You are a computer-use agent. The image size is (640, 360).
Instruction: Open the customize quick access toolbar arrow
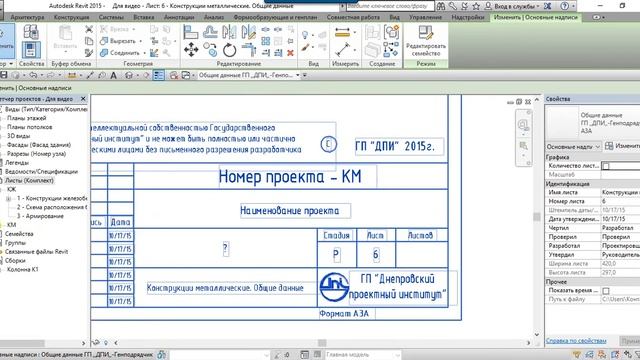click(x=304, y=75)
